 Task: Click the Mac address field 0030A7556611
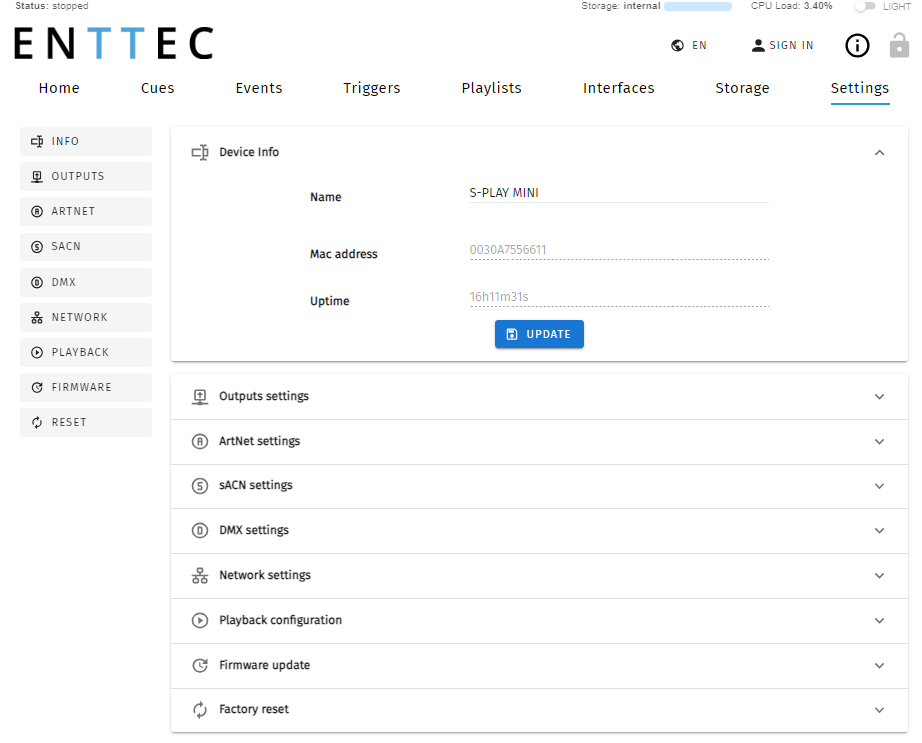coord(619,250)
